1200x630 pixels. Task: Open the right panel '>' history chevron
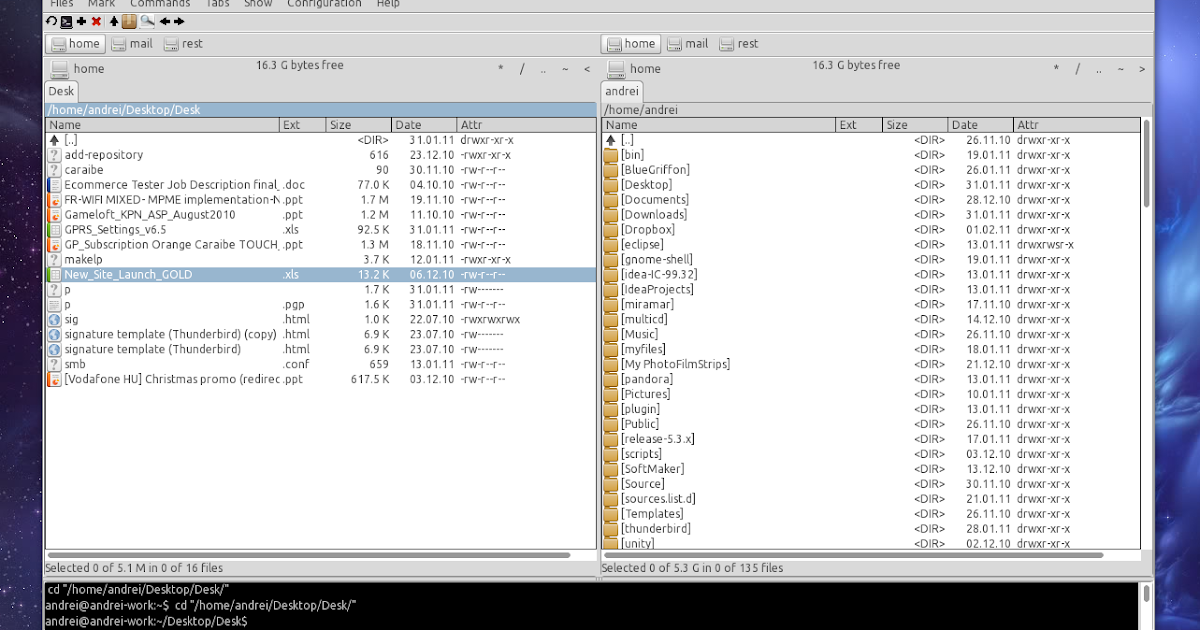click(x=1141, y=69)
